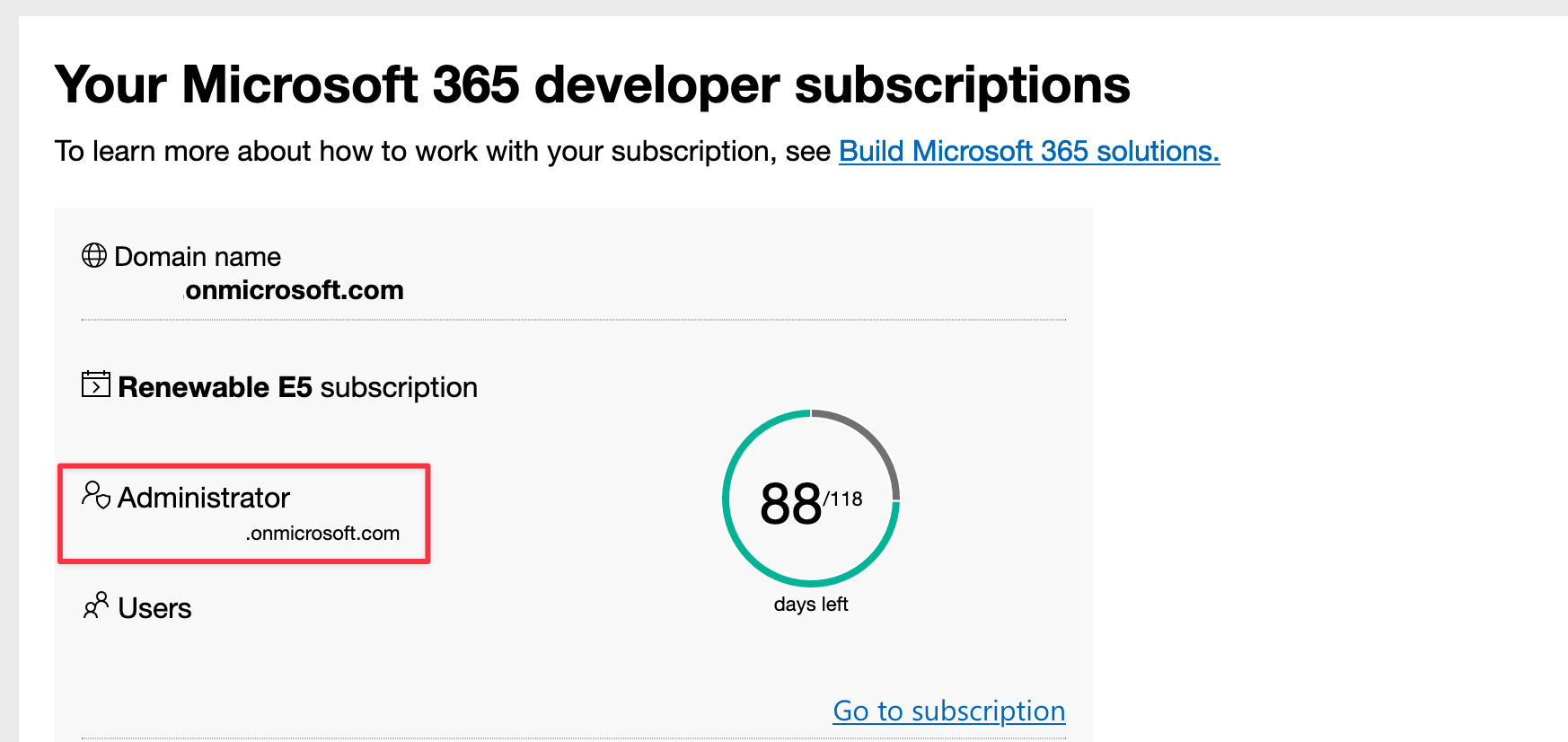The width and height of the screenshot is (1568, 742).
Task: Click the To learn more introductory sentence
Action: pos(443,151)
